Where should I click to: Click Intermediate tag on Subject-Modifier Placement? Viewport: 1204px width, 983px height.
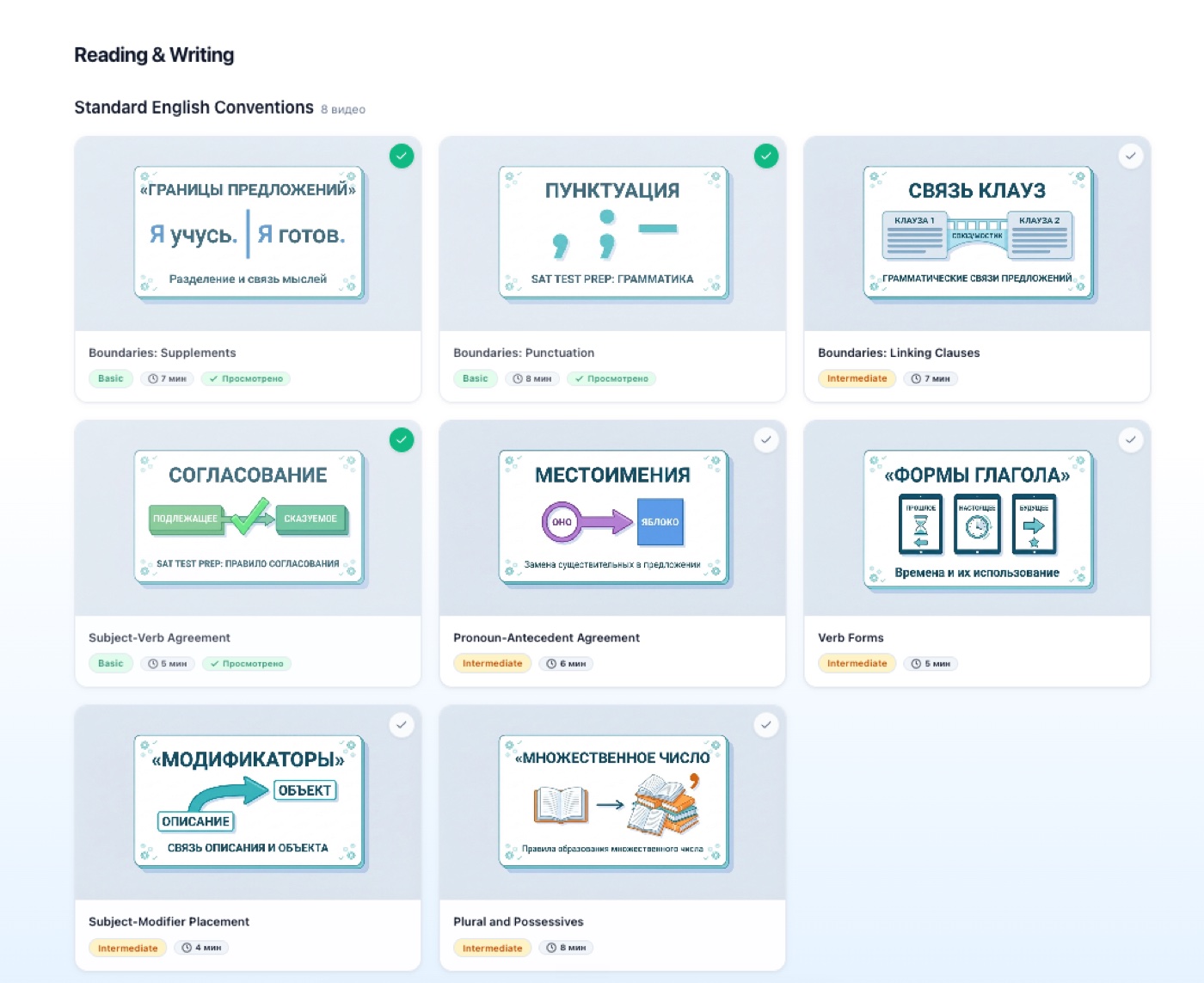point(127,948)
